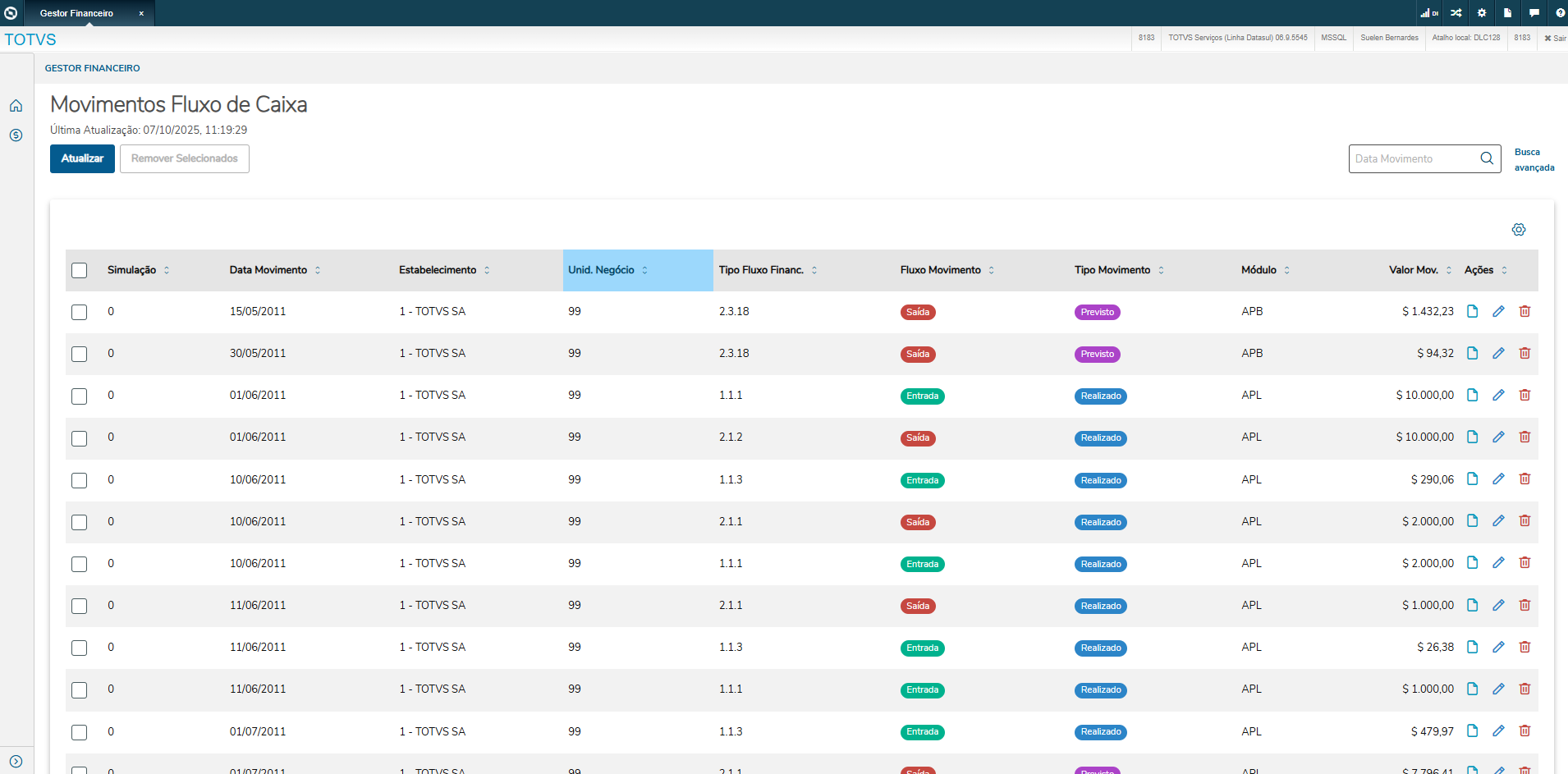Click Sair to log out
1568x774 pixels.
pyautogui.click(x=1555, y=38)
